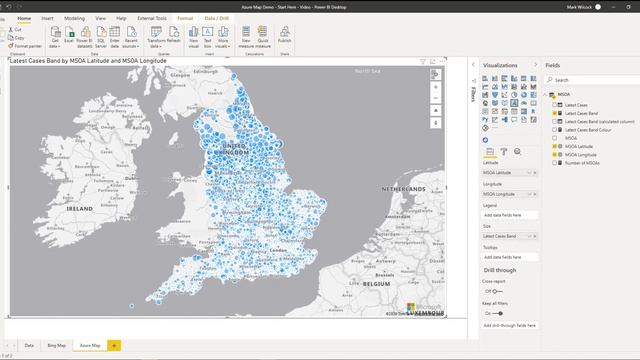Check Latest Cases Band (calculated column) field
This screenshot has width=640, height=360.
554,122
